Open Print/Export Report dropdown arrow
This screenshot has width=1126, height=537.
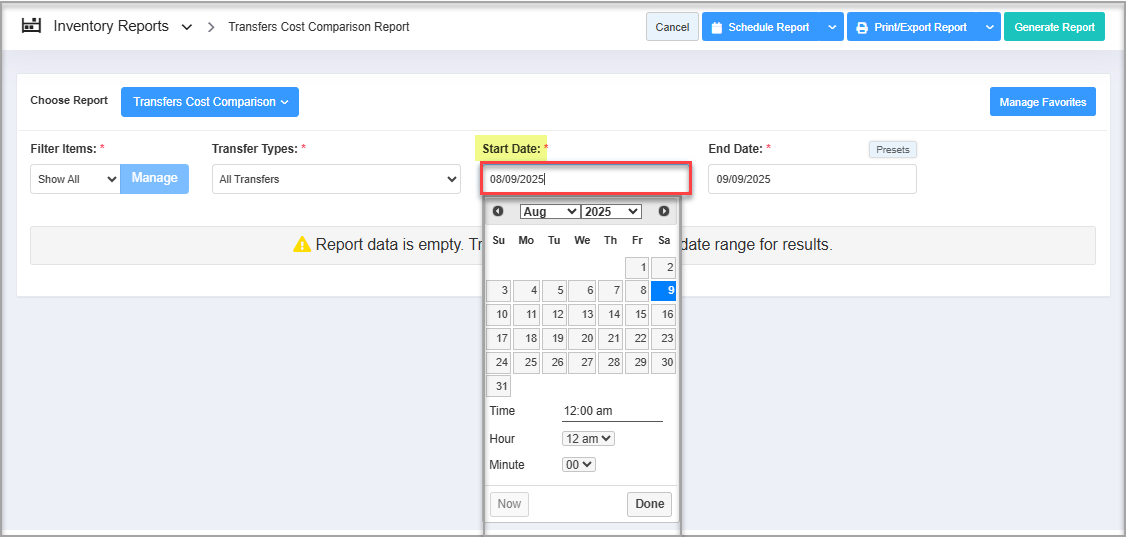click(988, 27)
